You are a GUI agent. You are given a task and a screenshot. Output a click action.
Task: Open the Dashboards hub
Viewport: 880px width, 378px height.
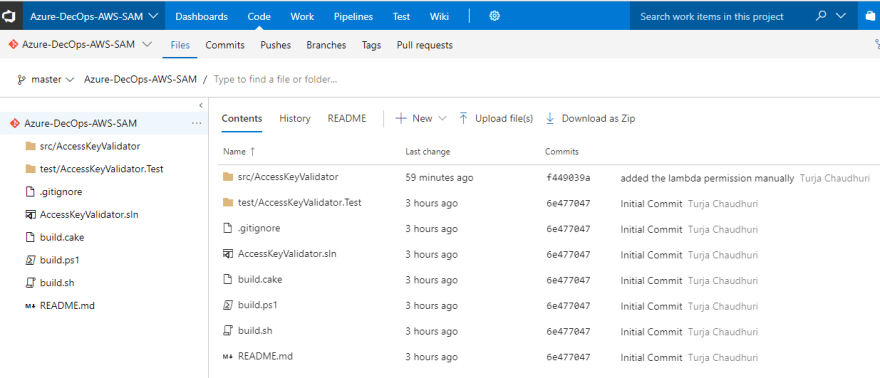[x=201, y=16]
